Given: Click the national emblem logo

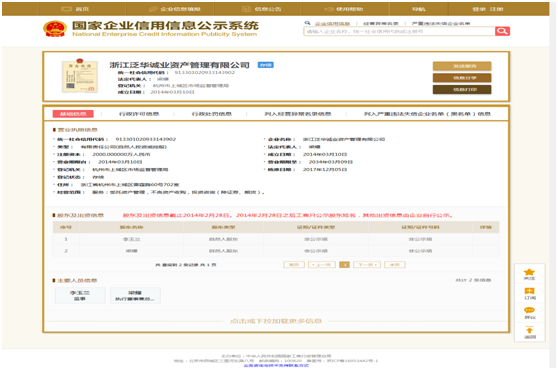Looking at the screenshot, I should pyautogui.click(x=55, y=29).
